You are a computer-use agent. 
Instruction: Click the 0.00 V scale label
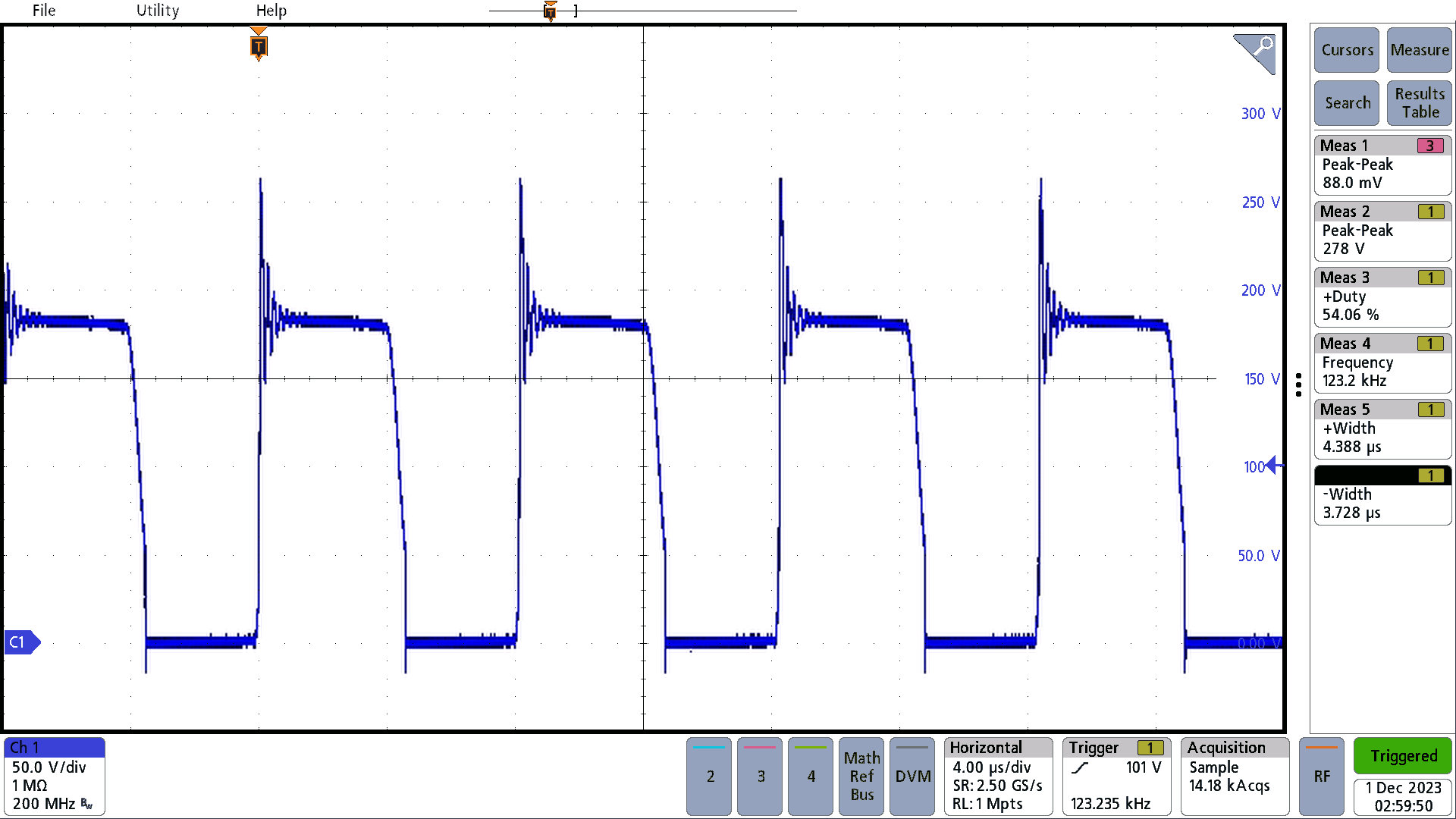[x=1259, y=644]
